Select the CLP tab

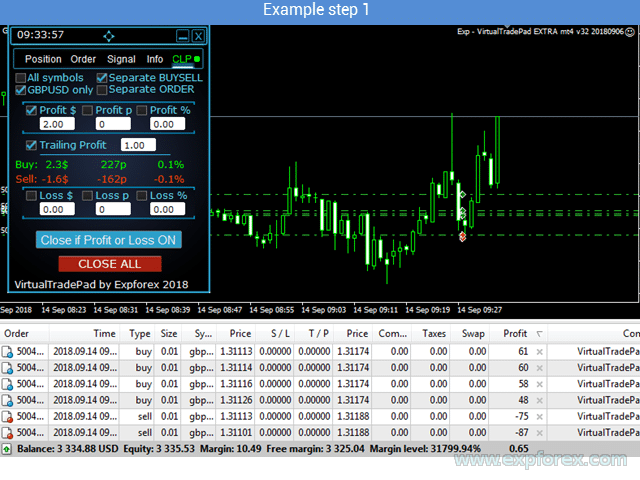coord(182,59)
